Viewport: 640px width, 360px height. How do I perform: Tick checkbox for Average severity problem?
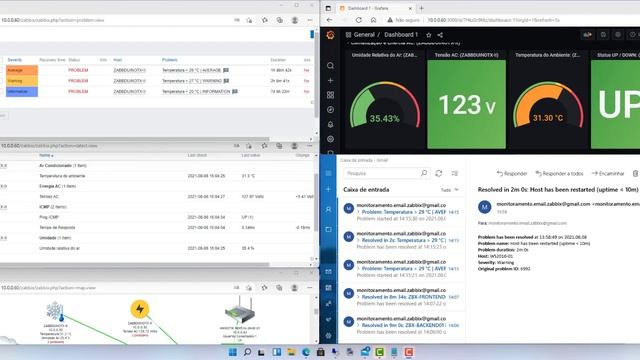pos(2,70)
